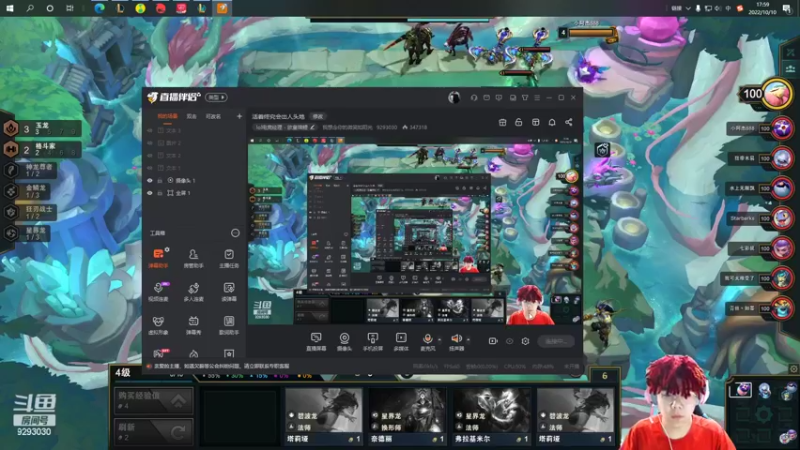Viewport: 800px width, 450px height.
Task: Click the start streaming button
Action: coord(556,341)
